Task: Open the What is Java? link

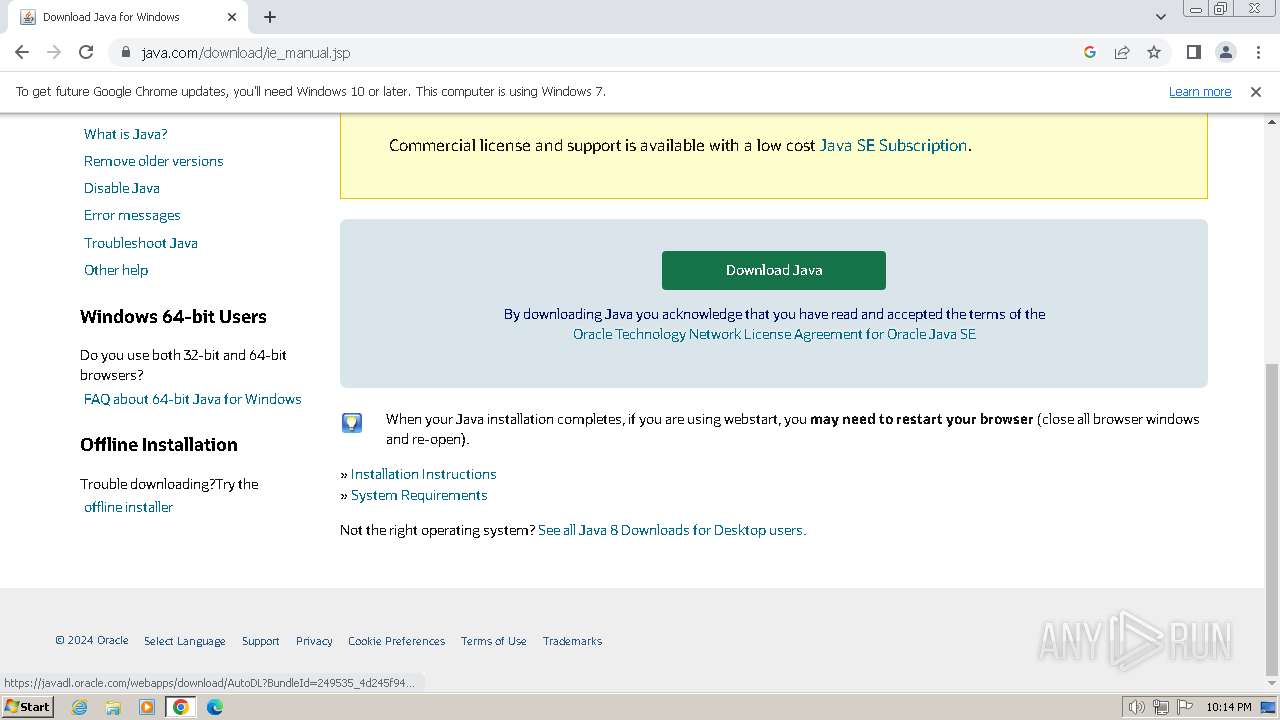Action: pyautogui.click(x=126, y=134)
